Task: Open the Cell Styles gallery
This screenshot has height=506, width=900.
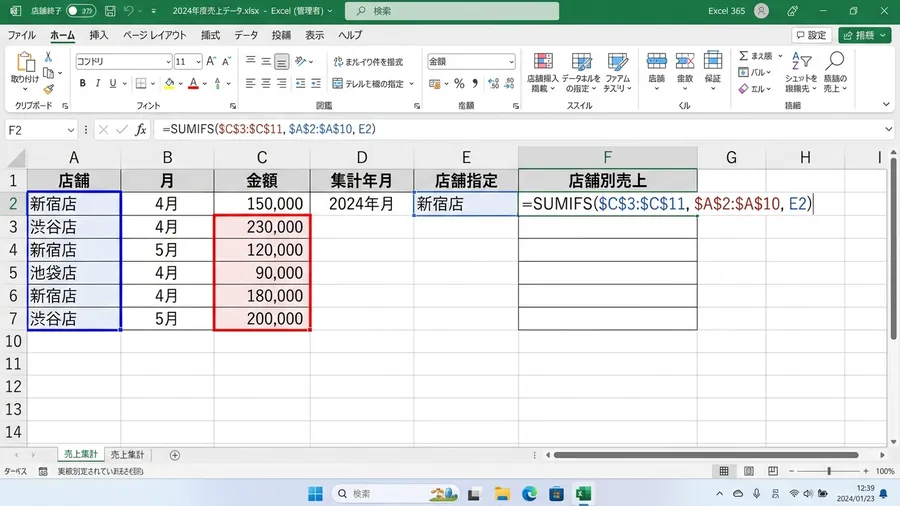Action: [618, 72]
